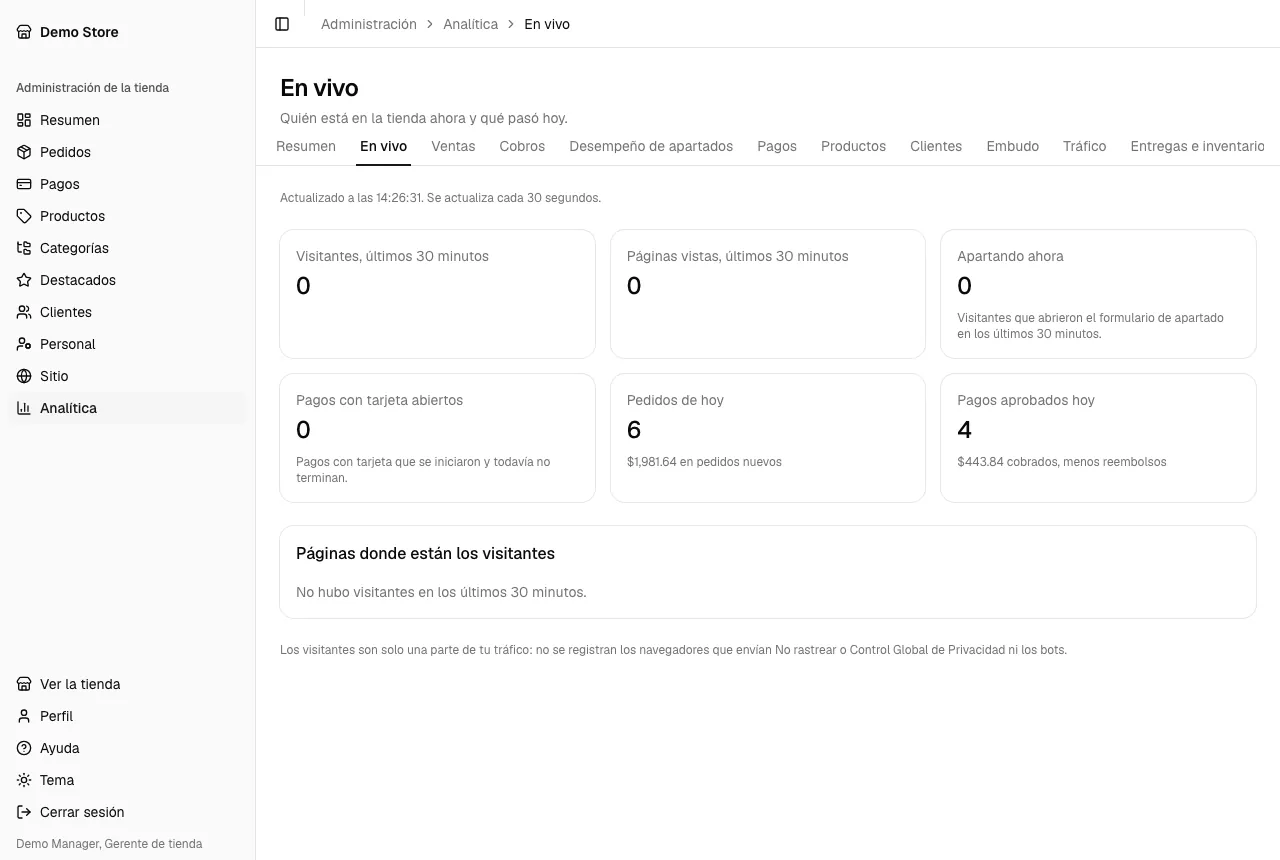Click the Pagos aprobados hoy card
This screenshot has width=1280, height=860.
1098,438
